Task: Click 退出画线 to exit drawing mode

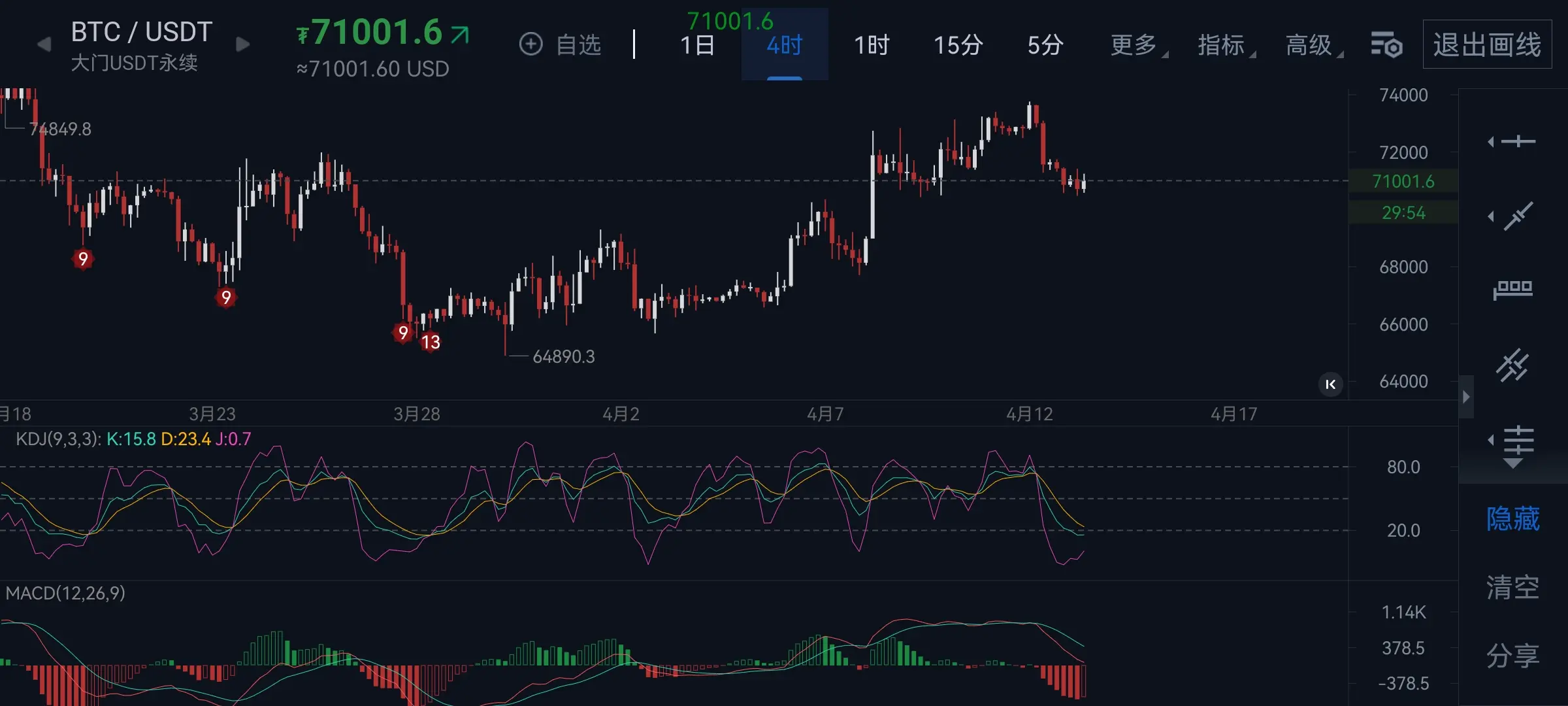Action: pos(1487,45)
